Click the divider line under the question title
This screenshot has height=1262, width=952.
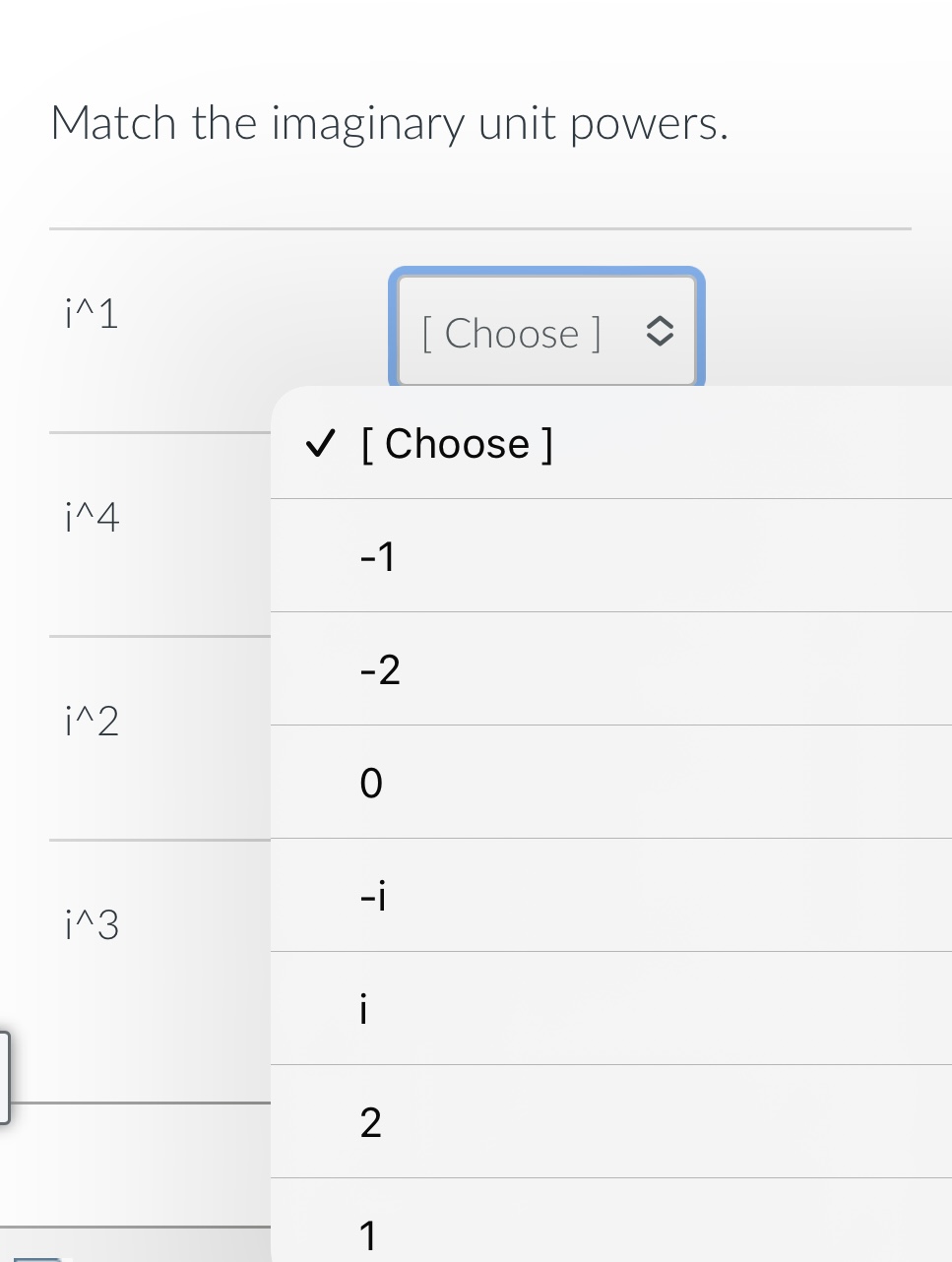point(479,228)
